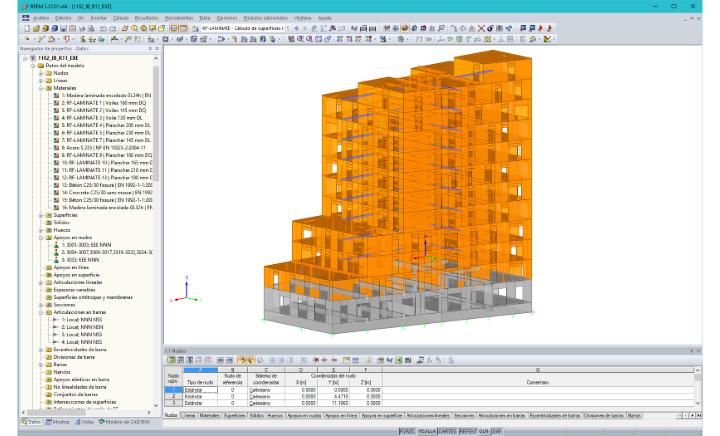
Task: Open the Archivo menu
Action: (41, 18)
